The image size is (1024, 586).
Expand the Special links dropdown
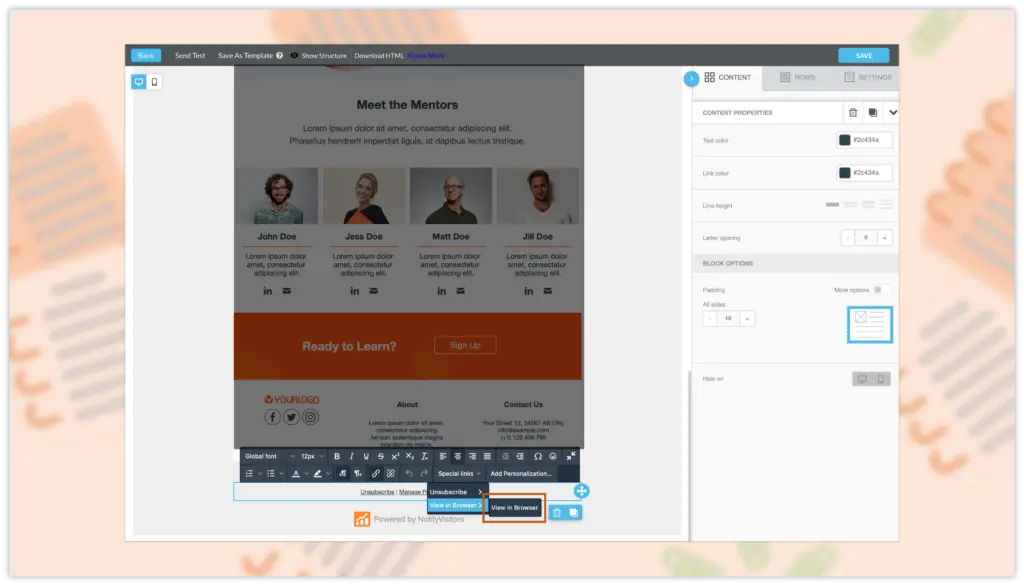pos(459,473)
